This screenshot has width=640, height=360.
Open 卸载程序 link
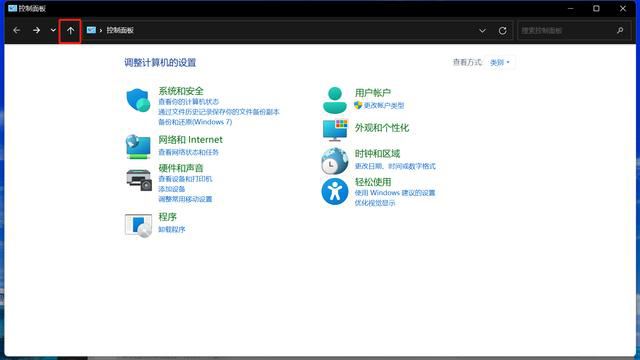172,229
